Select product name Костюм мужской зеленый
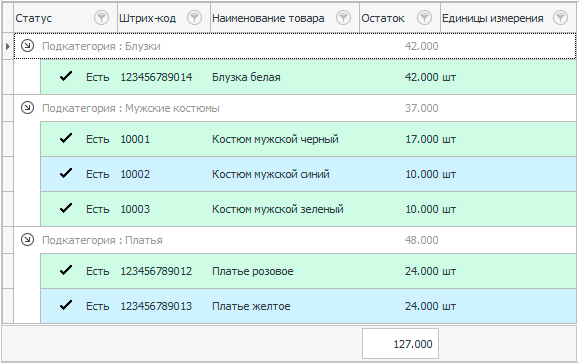 pyautogui.click(x=278, y=209)
